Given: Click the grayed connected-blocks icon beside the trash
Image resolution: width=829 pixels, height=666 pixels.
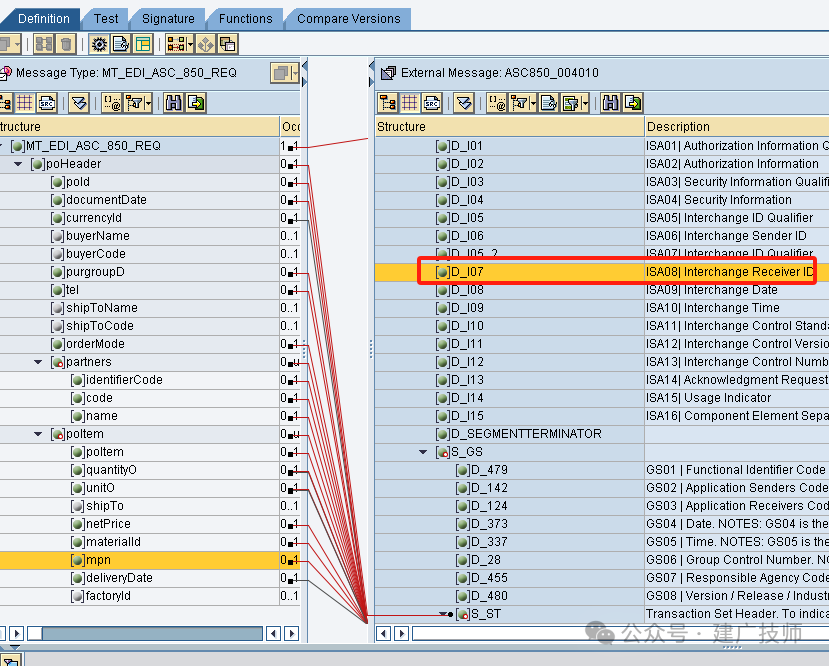Looking at the screenshot, I should tap(44, 44).
